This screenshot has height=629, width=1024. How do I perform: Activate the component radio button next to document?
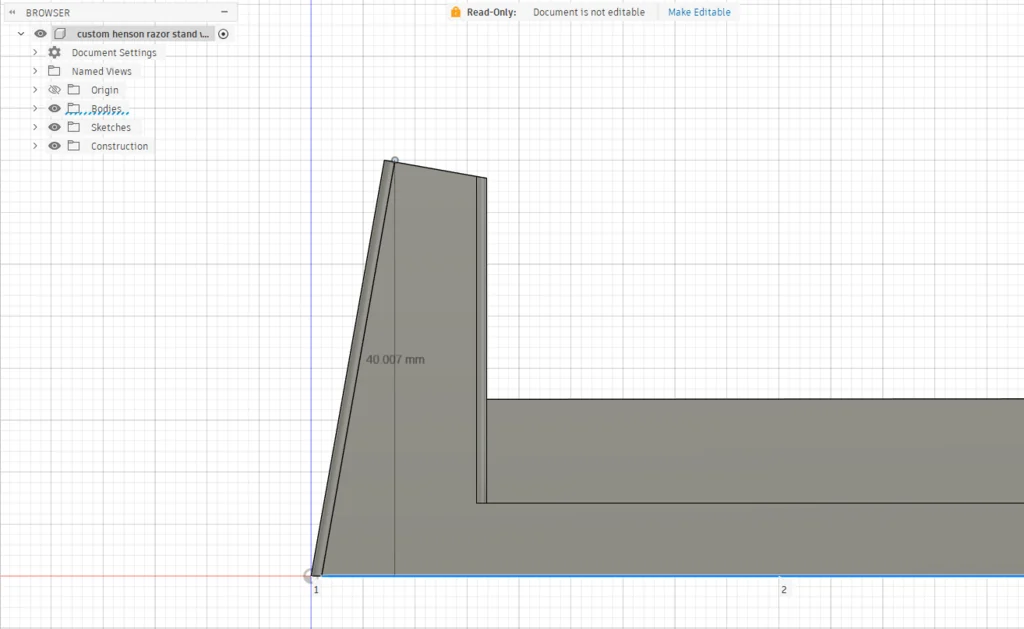223,34
